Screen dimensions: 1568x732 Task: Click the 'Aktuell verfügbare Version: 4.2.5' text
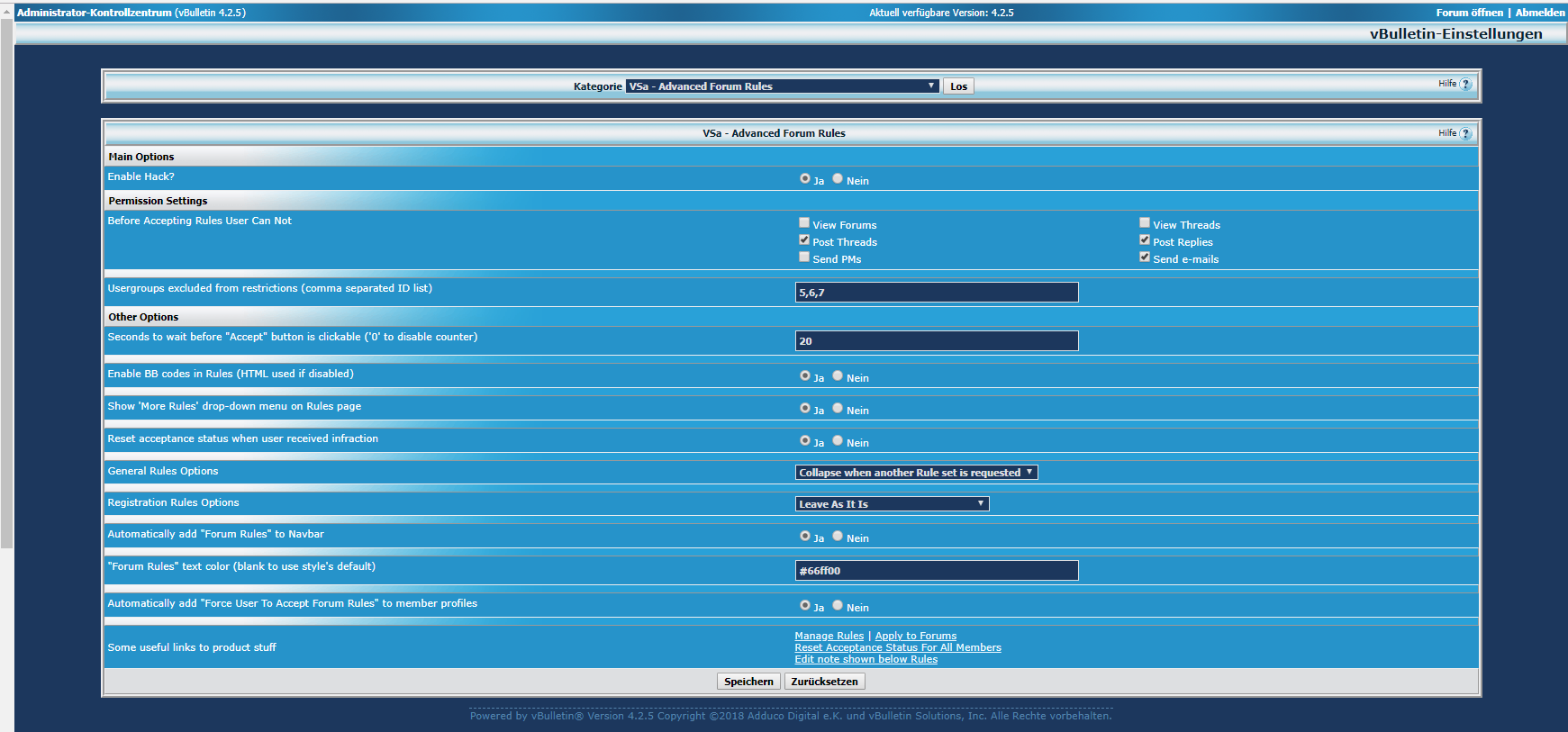(x=941, y=13)
